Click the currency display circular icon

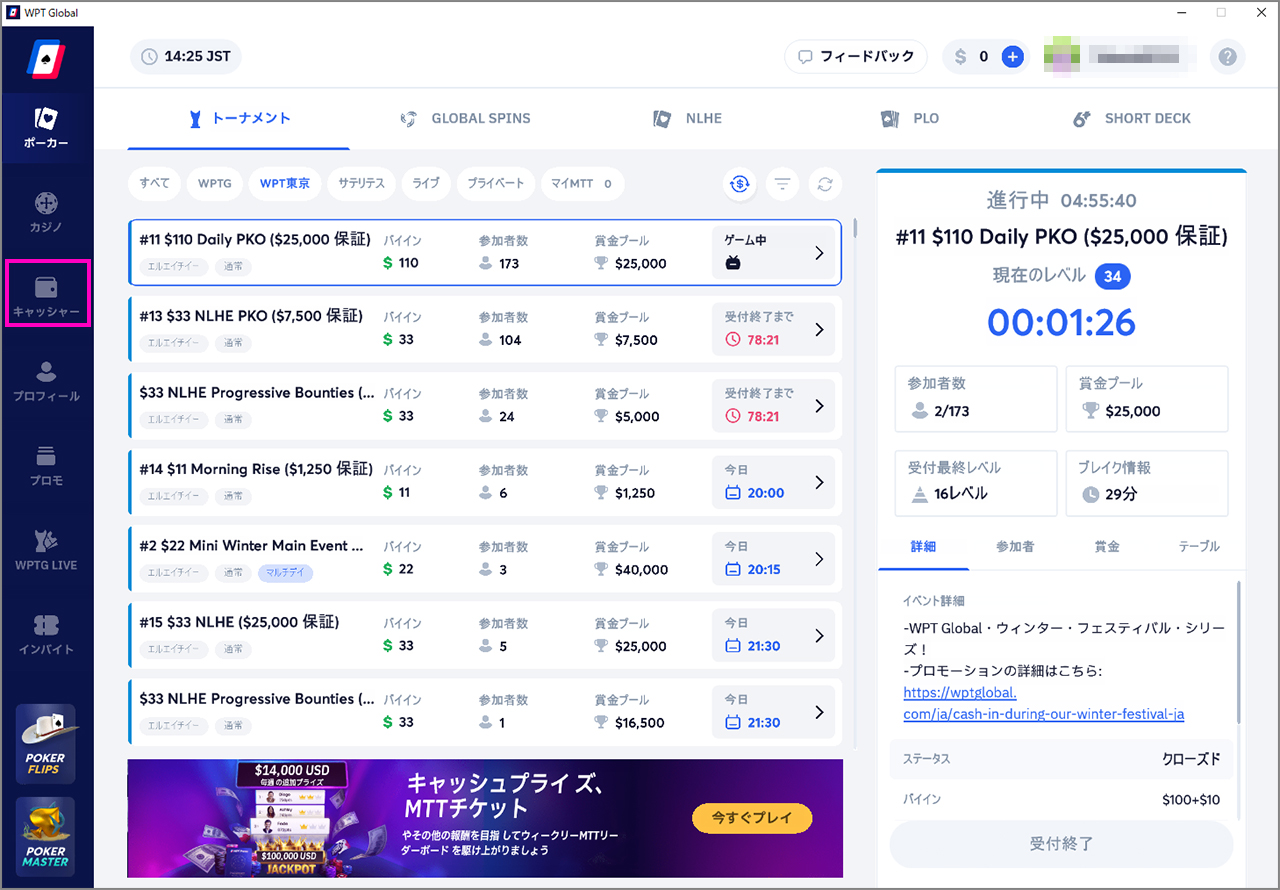coord(740,183)
